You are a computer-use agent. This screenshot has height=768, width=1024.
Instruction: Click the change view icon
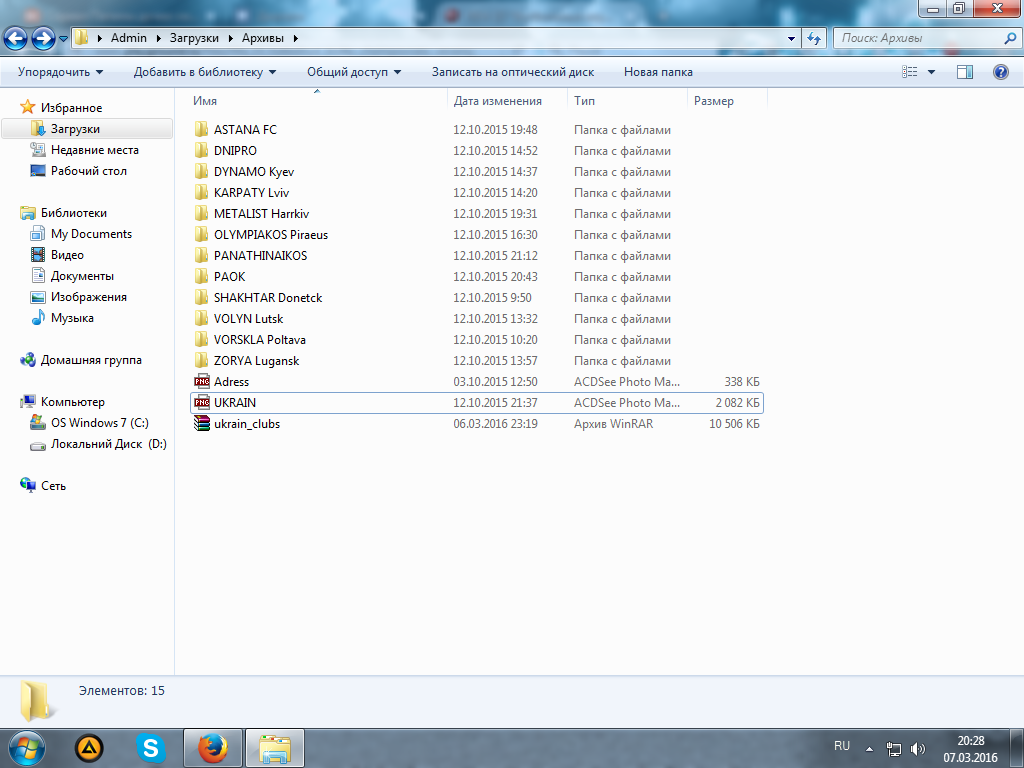tap(910, 72)
